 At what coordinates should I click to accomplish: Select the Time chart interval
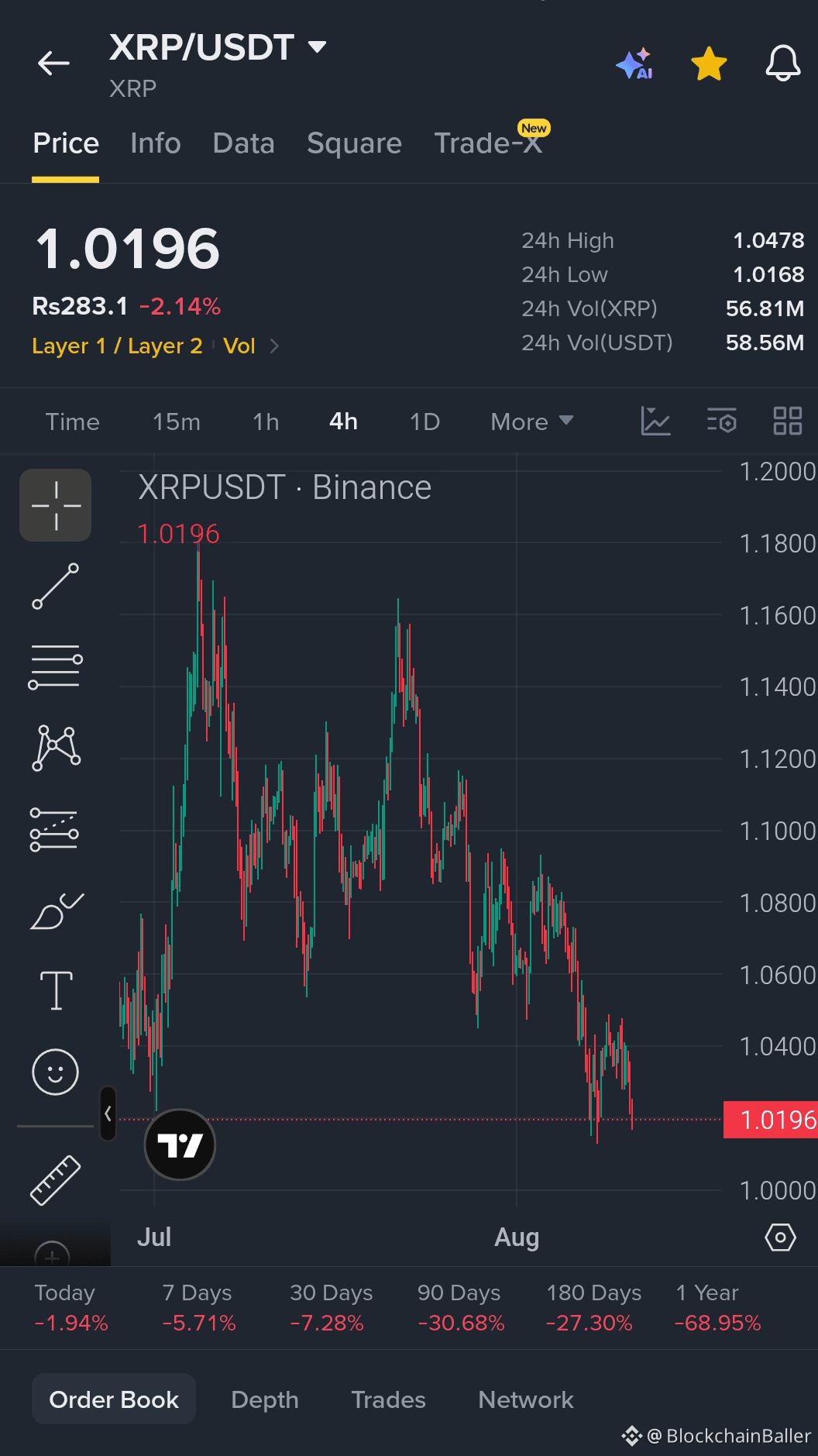tap(72, 422)
